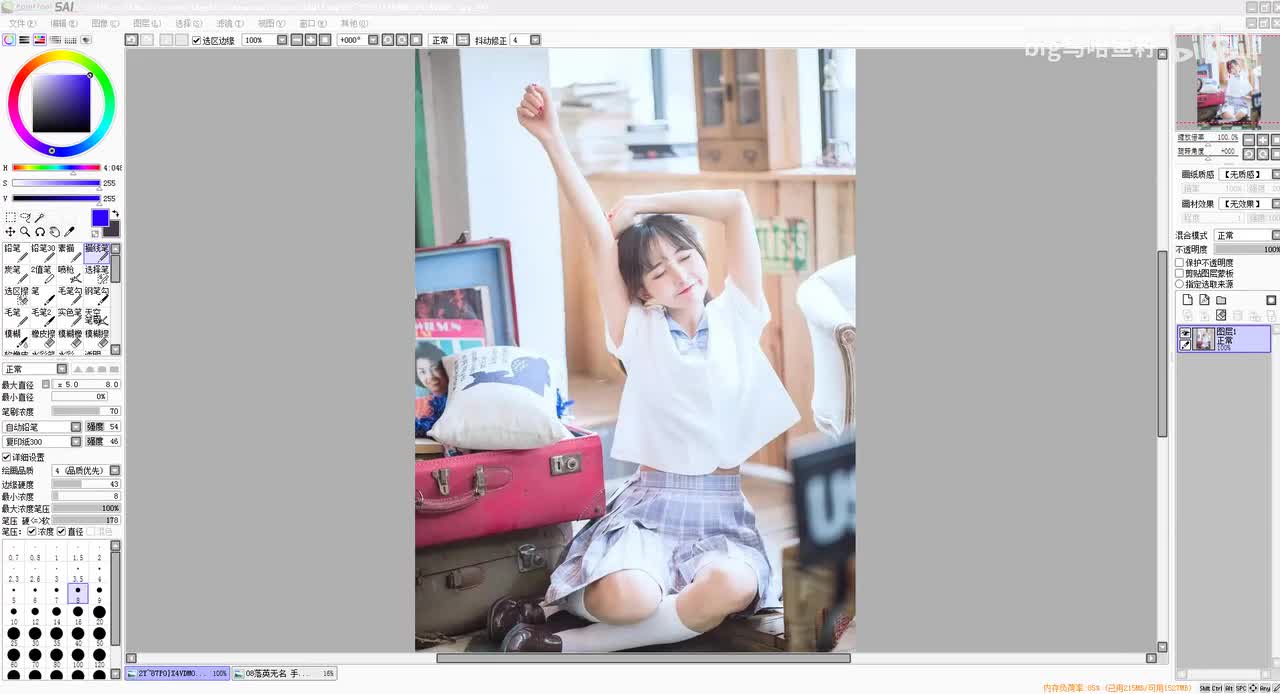Toggle the 选区边缘 checkbox
This screenshot has height=694, width=1280.
pyautogui.click(x=196, y=40)
